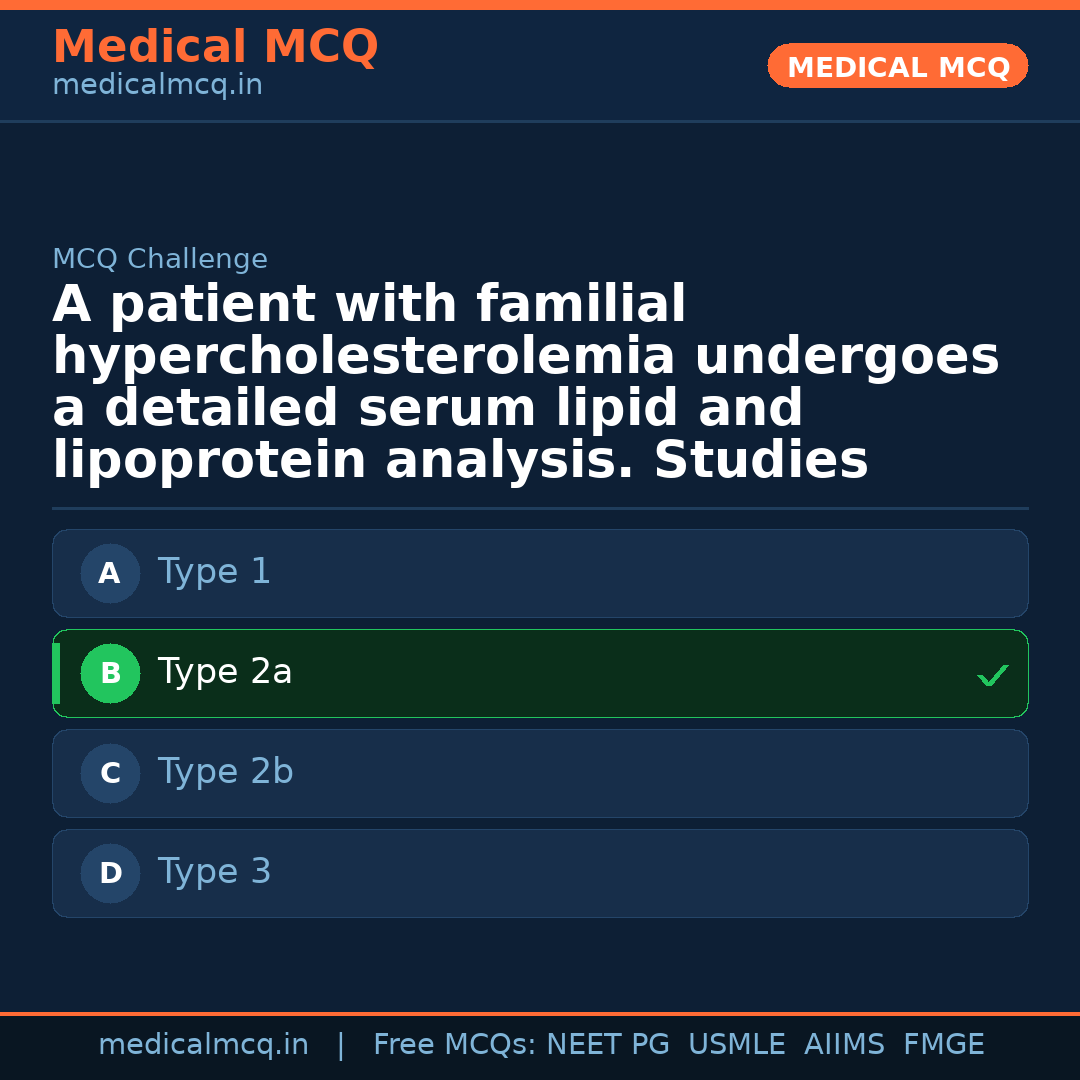Click "Free MCQs:" text in footer
The height and width of the screenshot is (1080, 1080).
(x=455, y=1045)
